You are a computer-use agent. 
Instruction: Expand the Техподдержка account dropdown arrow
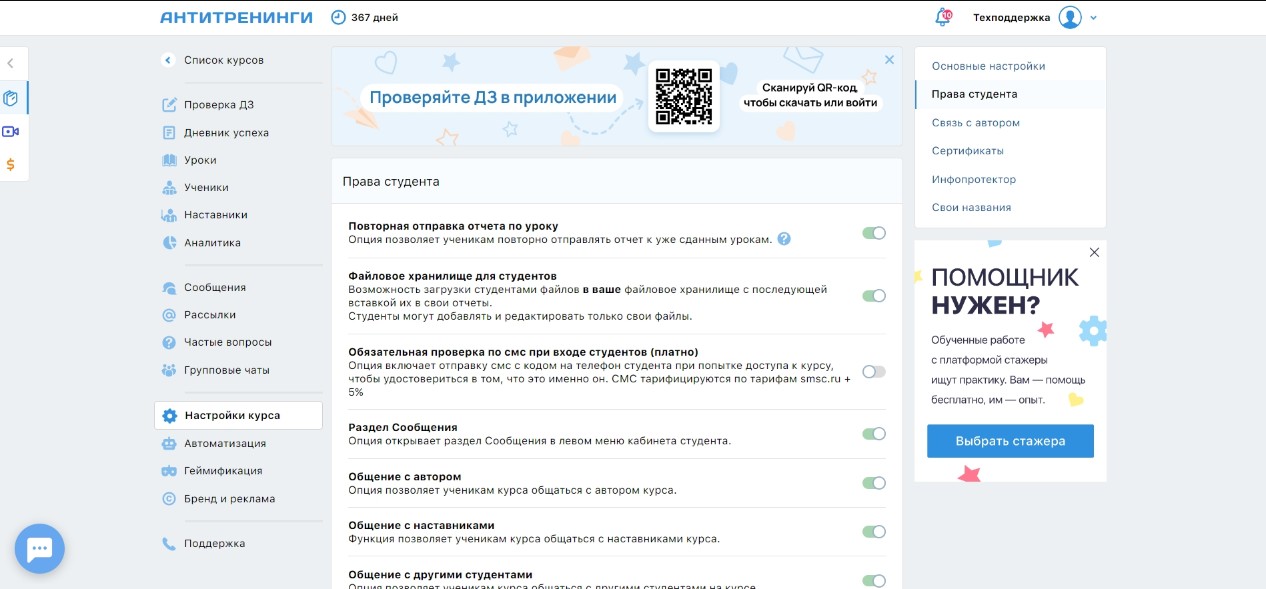point(1094,18)
